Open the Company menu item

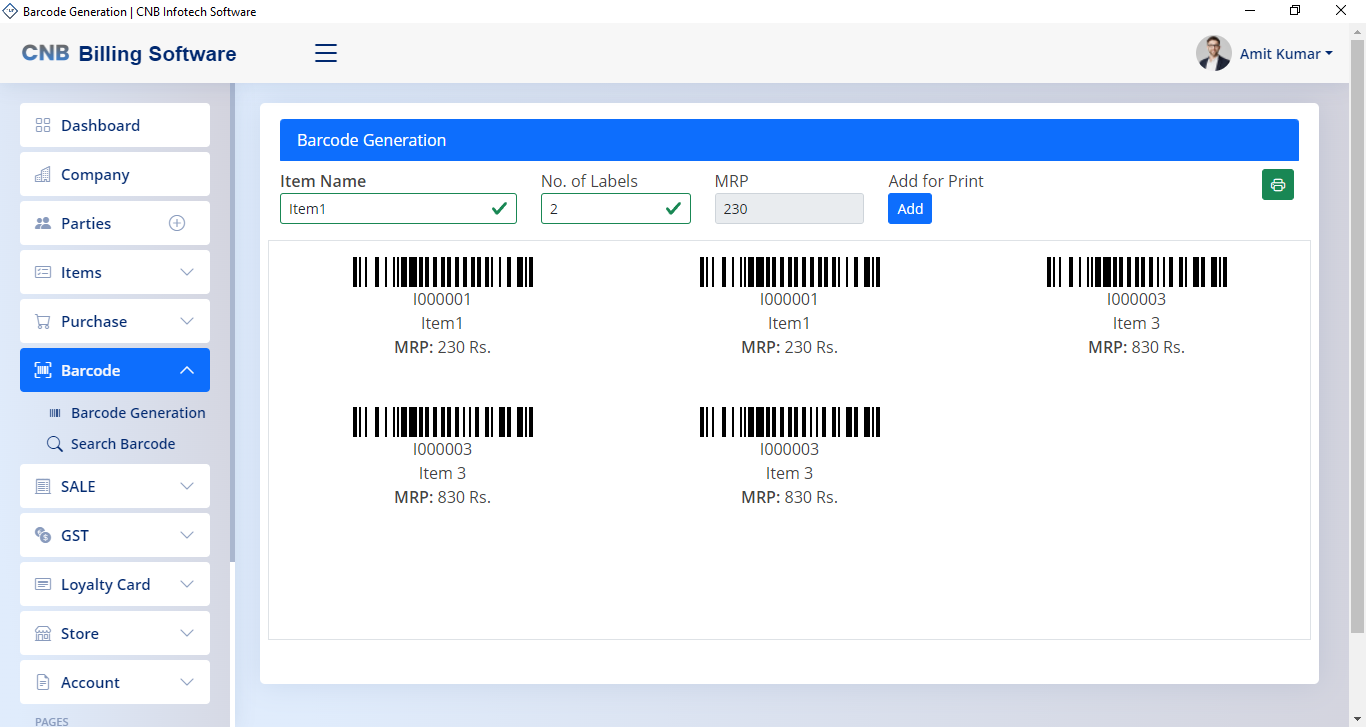pos(115,174)
